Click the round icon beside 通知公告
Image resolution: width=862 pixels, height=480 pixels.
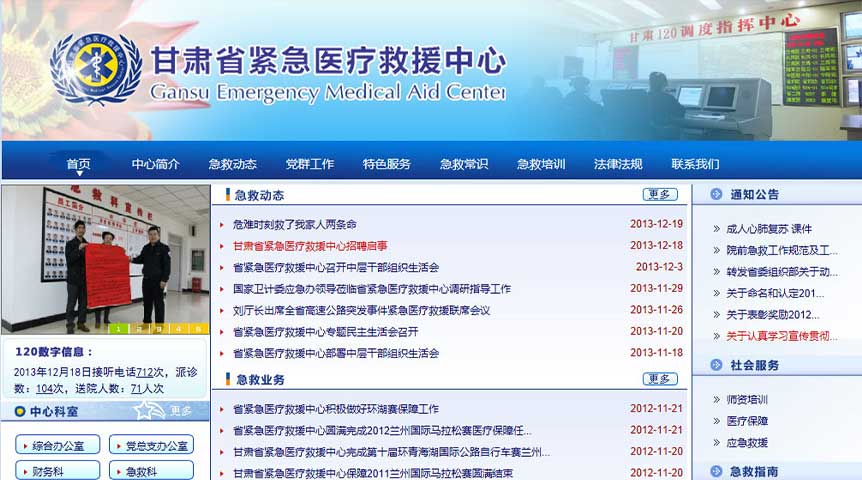pos(716,194)
